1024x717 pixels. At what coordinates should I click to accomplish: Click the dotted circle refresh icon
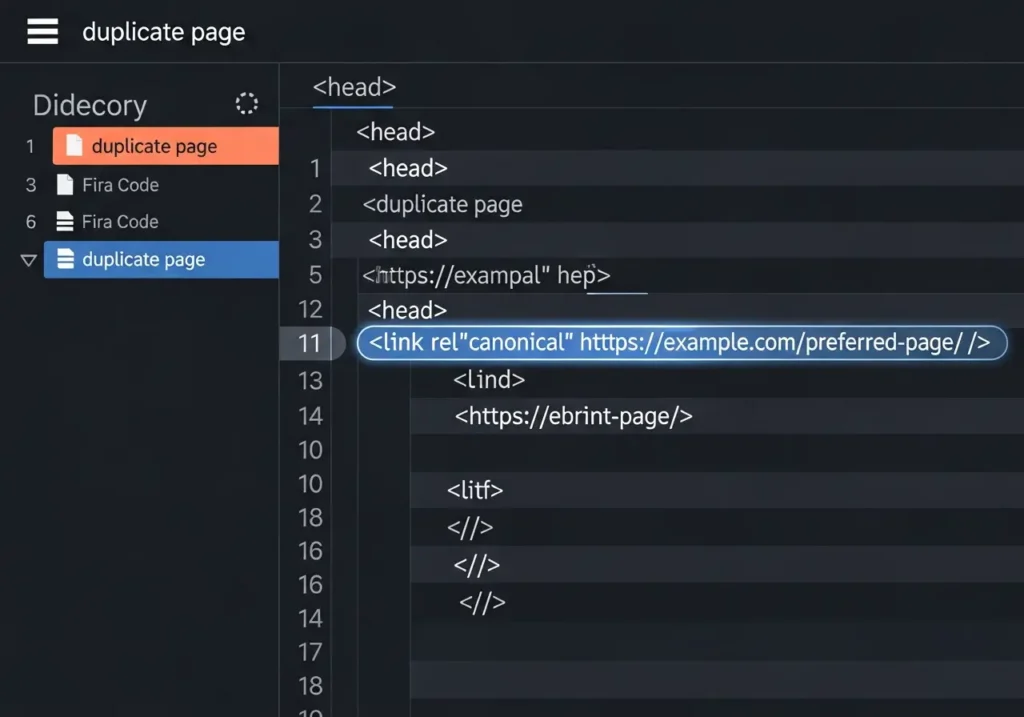point(246,104)
